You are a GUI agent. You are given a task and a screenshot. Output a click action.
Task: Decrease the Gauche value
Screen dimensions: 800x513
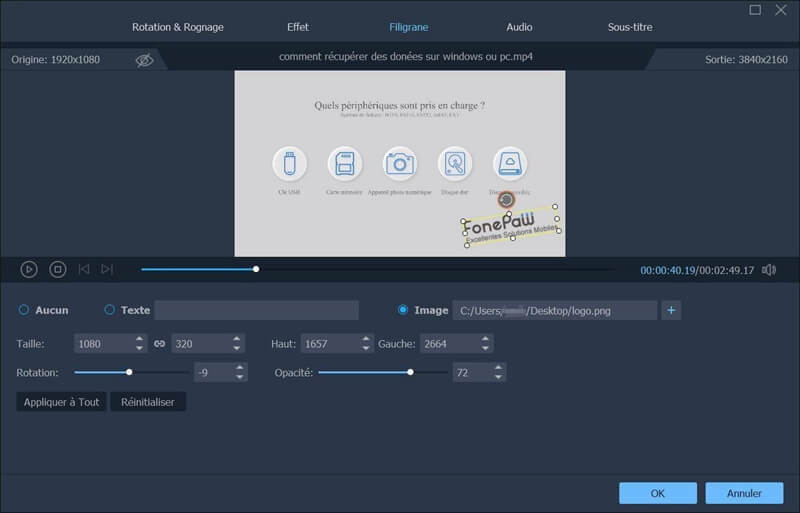485,348
